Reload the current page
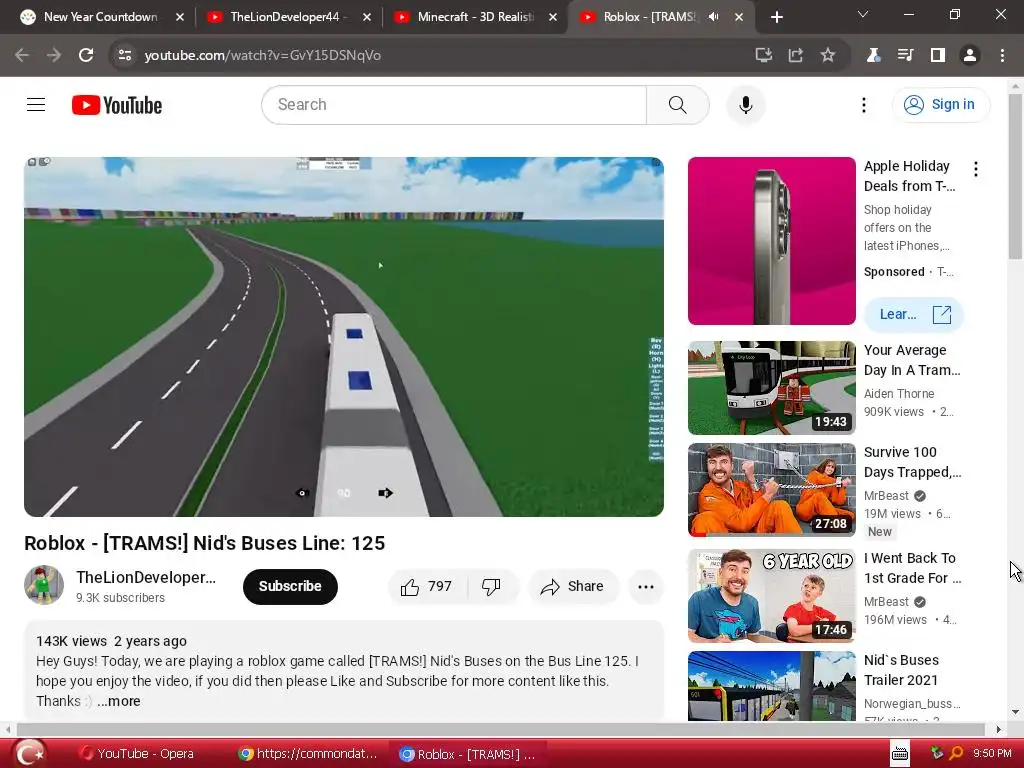 click(x=86, y=55)
